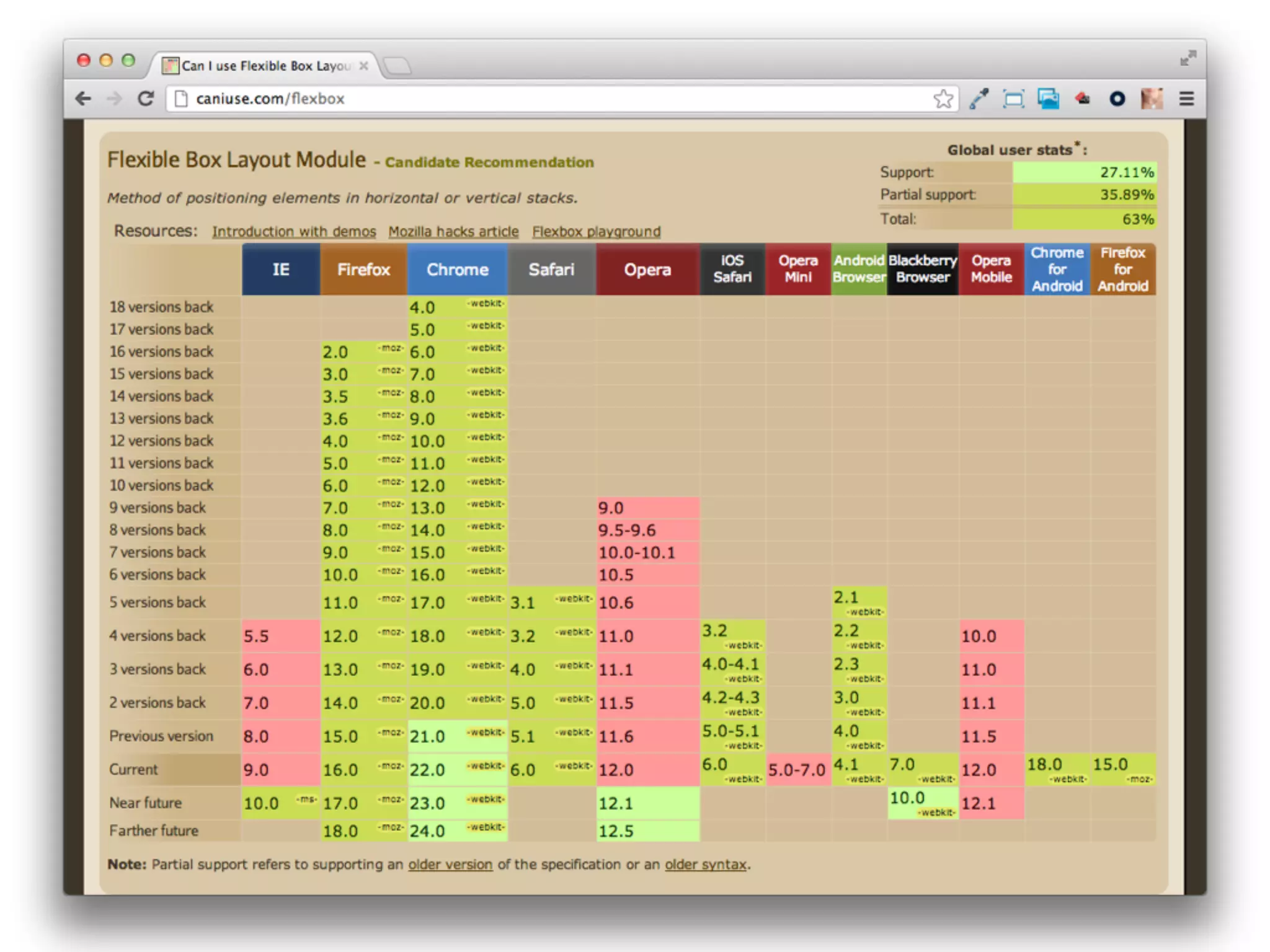The image size is (1270, 952).
Task: Click the red tag extension icon
Action: tap(1083, 99)
